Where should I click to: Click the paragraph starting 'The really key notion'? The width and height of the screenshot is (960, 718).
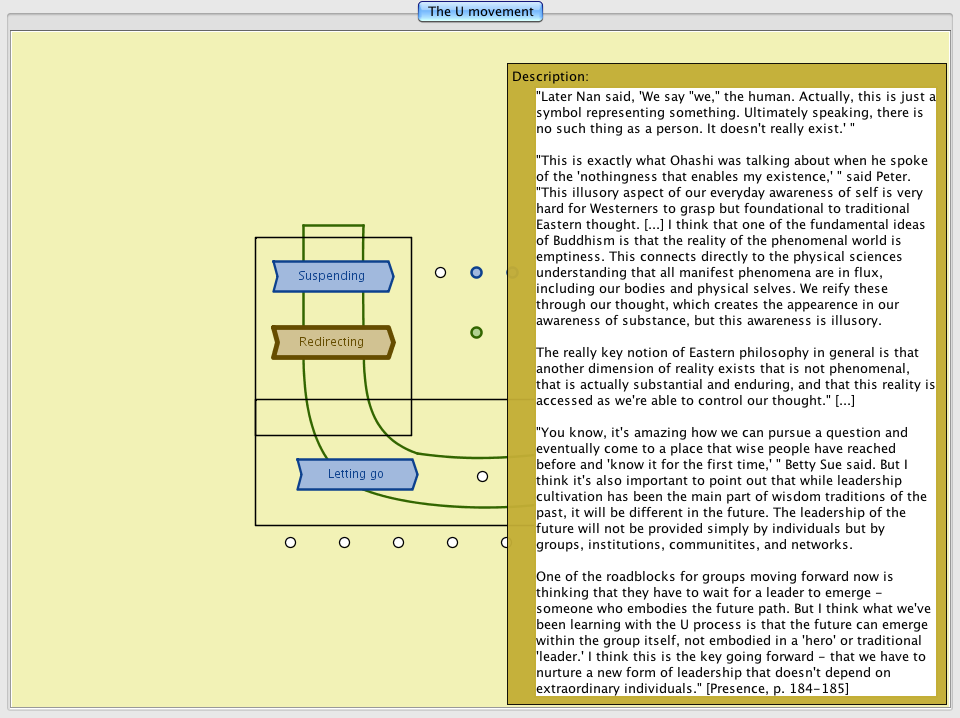tap(735, 376)
